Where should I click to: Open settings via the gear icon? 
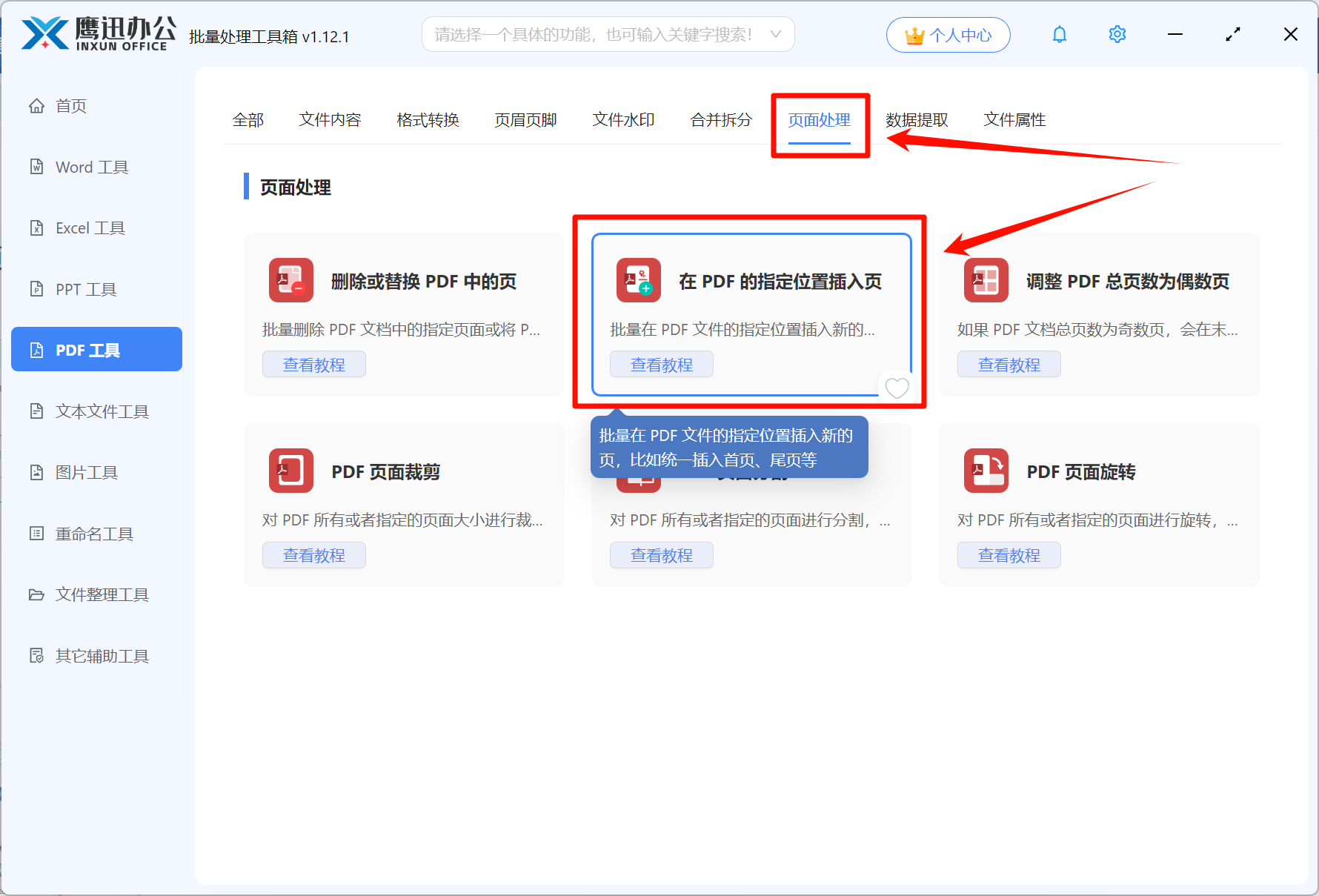(1117, 34)
